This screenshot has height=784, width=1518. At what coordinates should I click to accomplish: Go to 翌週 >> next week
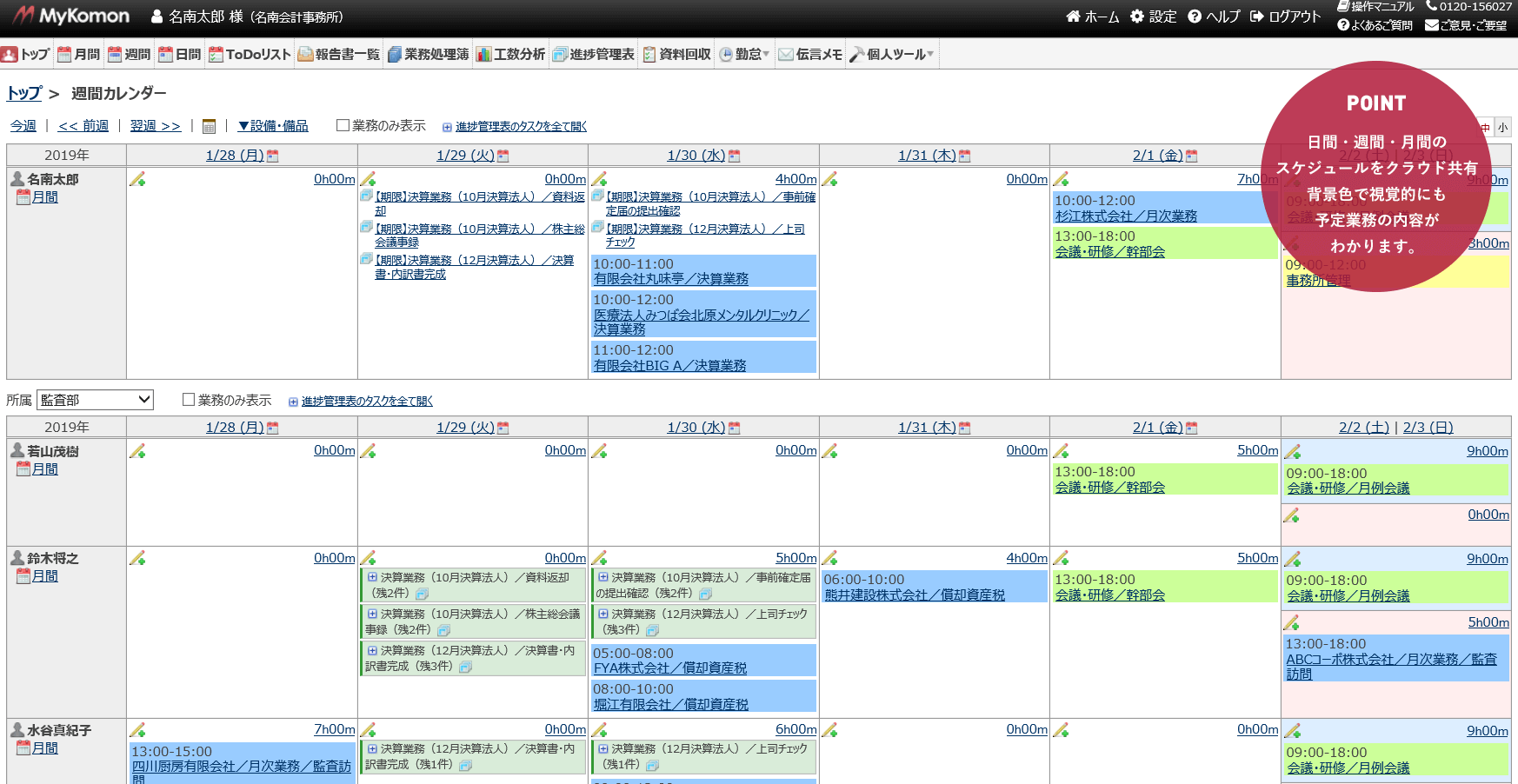point(156,126)
